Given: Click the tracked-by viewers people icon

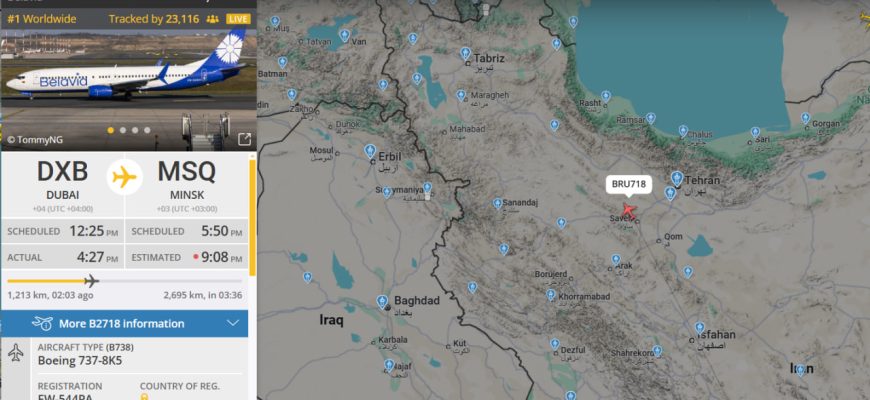Looking at the screenshot, I should point(212,19).
